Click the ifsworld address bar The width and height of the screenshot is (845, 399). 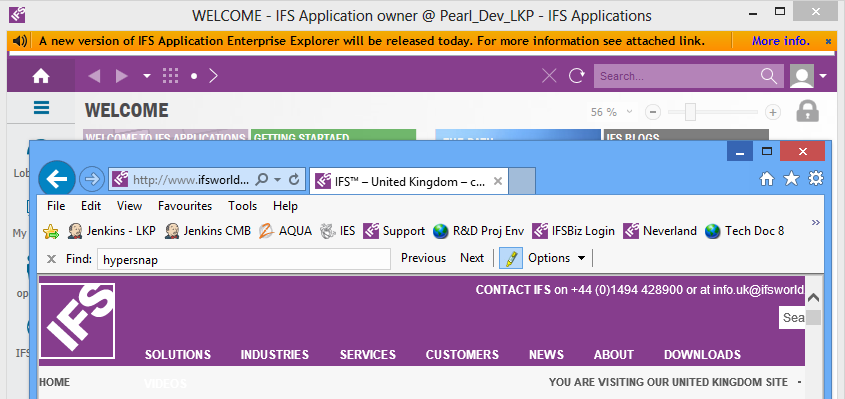[191, 180]
